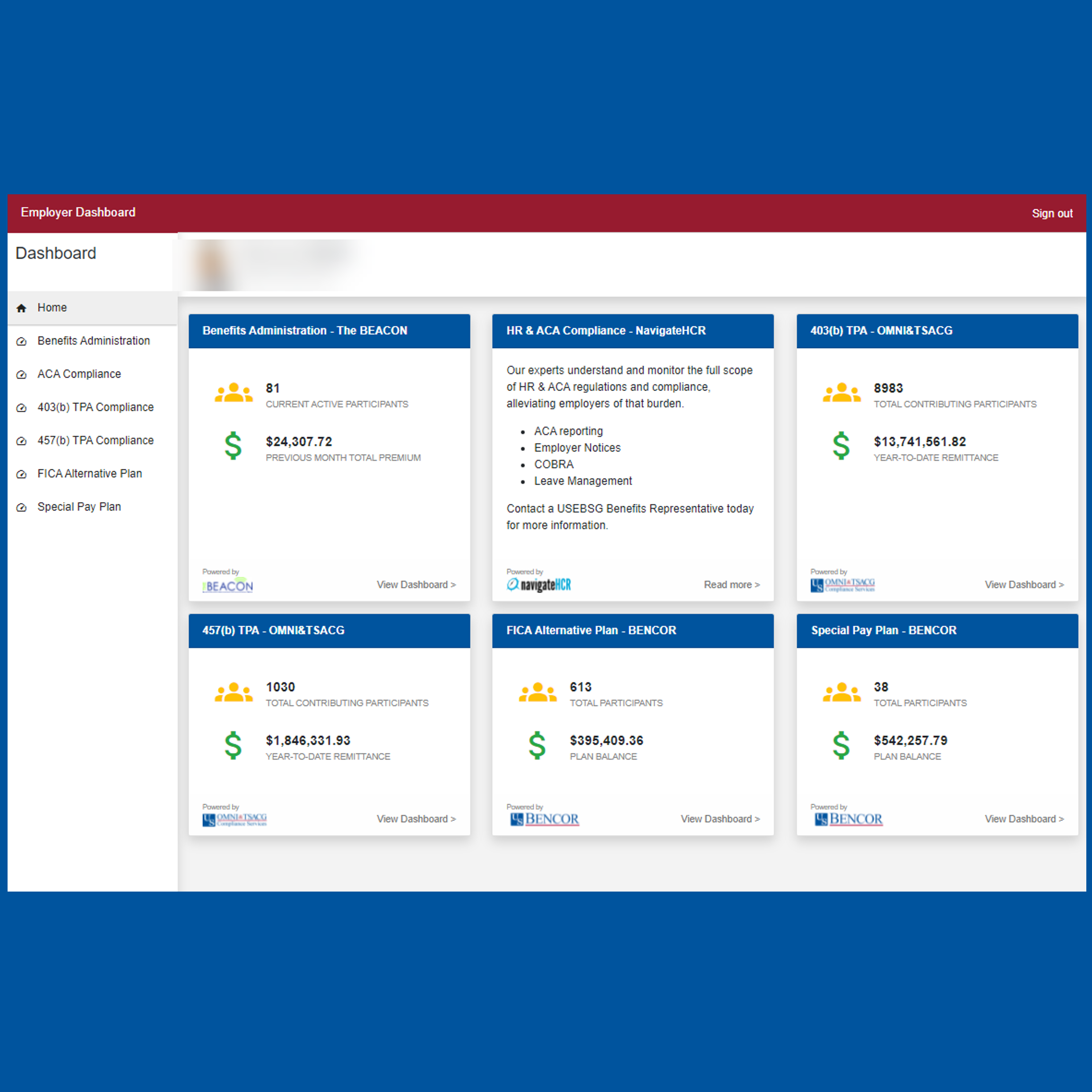
Task: Click Benefits Administration - The BEACON card header
Action: pos(329,331)
